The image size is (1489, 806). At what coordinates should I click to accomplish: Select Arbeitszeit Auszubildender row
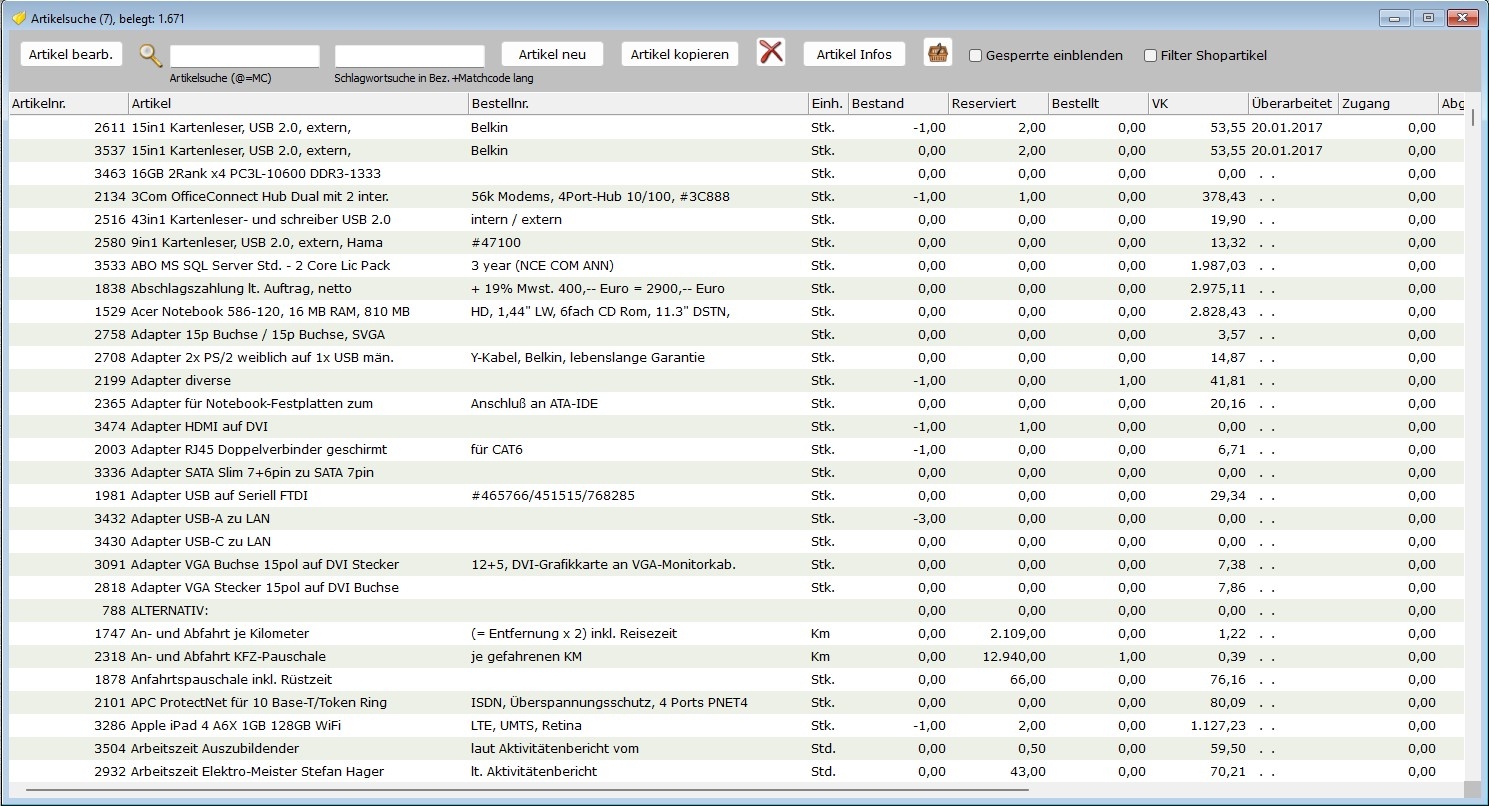coord(737,748)
